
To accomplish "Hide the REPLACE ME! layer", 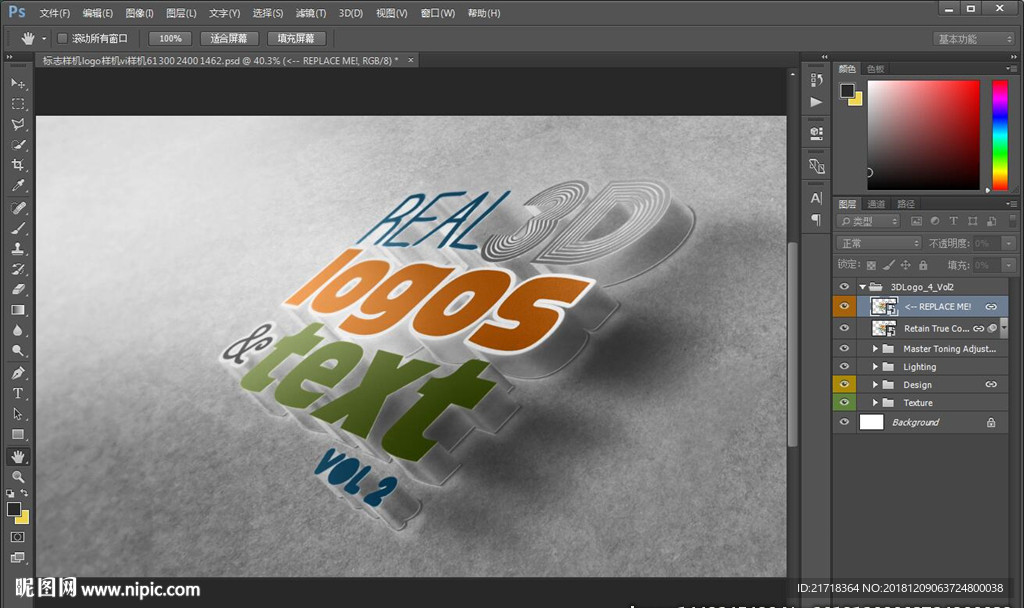I will click(844, 306).
